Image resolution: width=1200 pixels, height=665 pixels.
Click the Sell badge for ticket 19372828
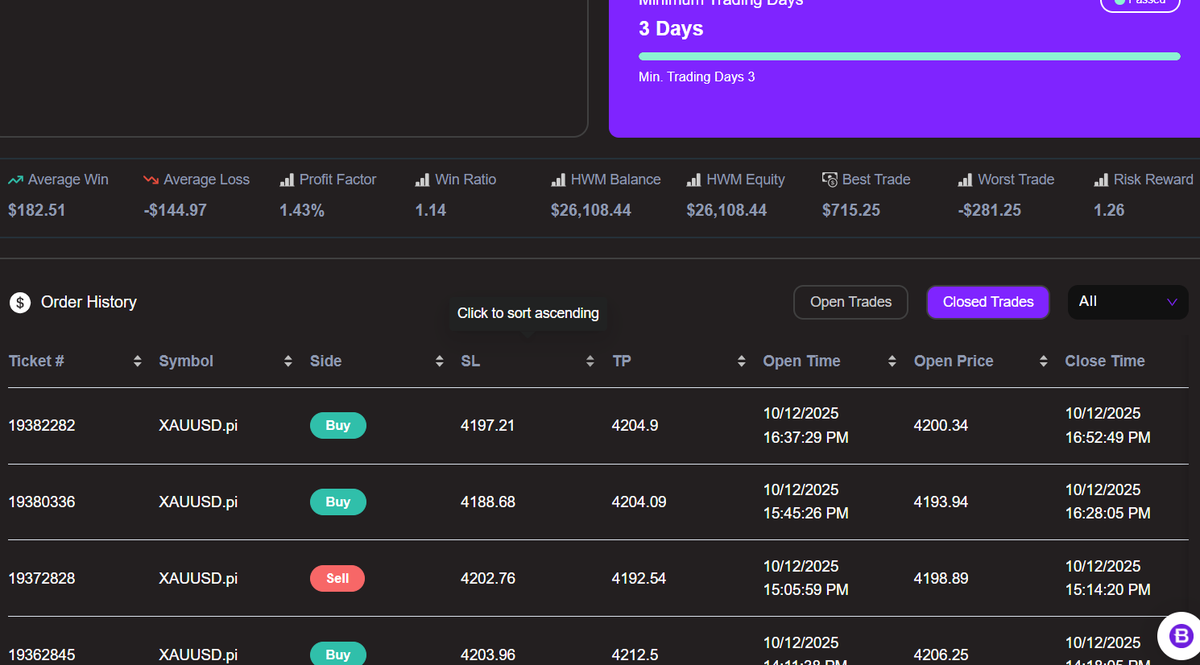point(337,578)
